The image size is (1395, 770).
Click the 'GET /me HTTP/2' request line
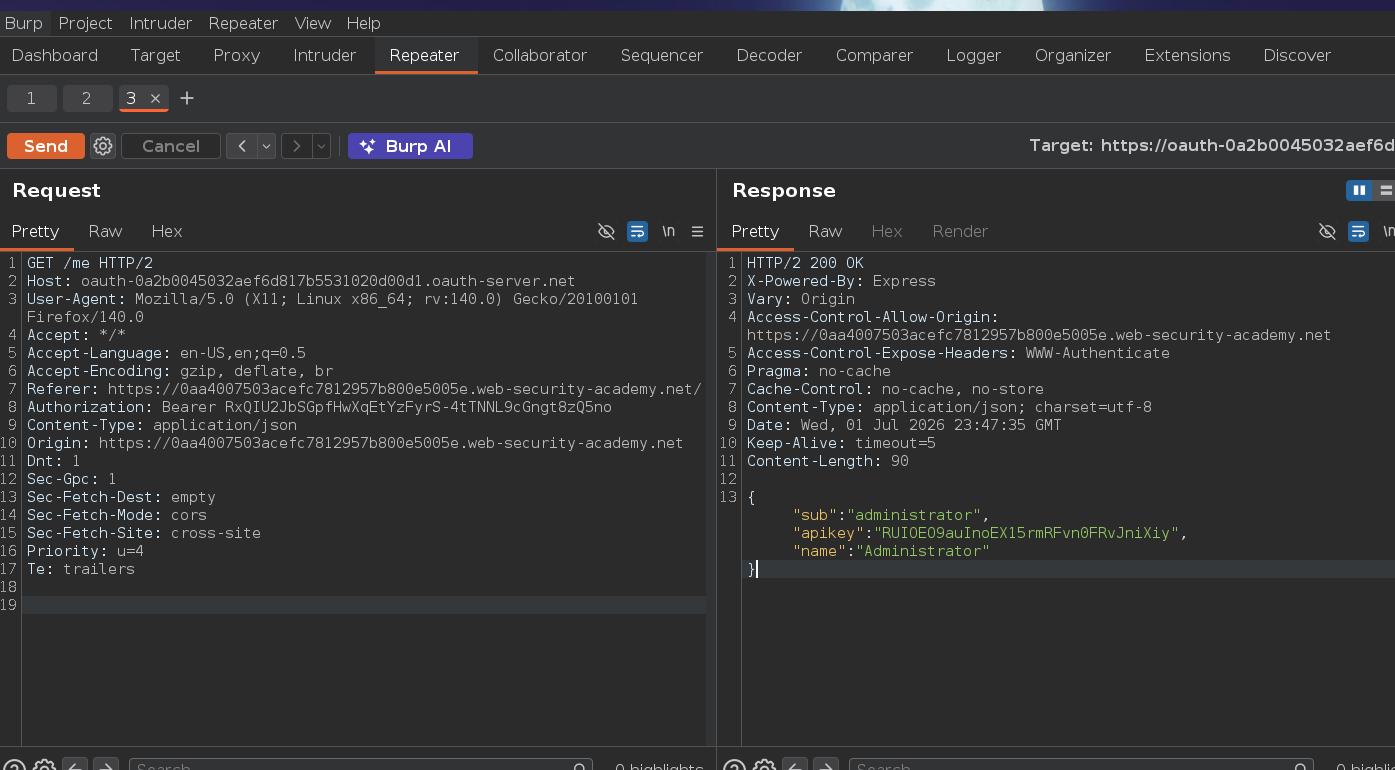[x=90, y=263]
